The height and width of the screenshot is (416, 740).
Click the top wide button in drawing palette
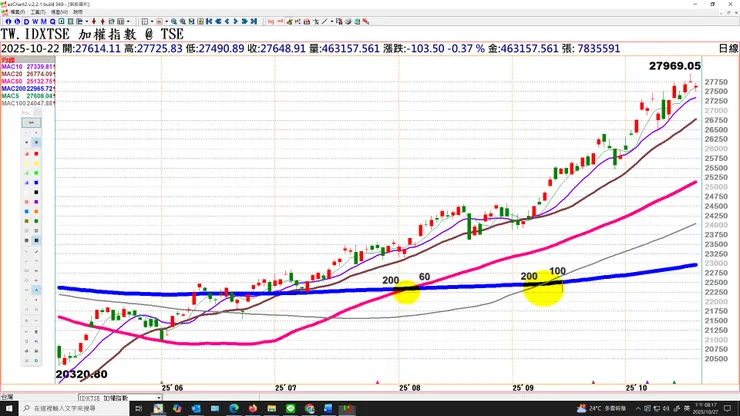point(31,123)
